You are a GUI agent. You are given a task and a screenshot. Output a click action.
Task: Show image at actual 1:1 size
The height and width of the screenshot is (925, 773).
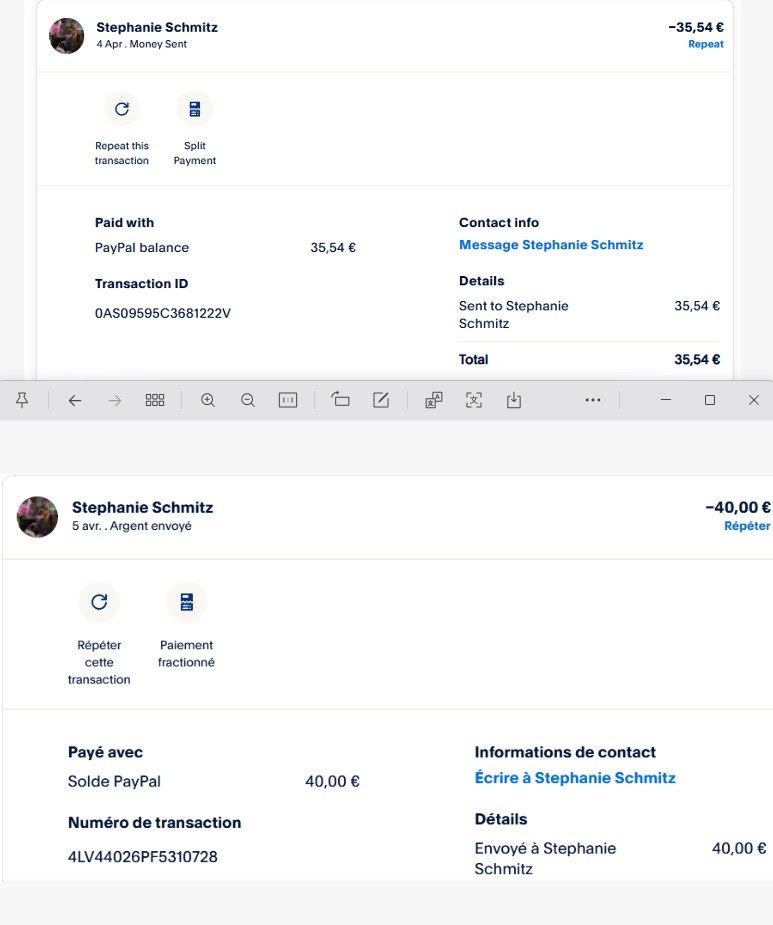(288, 400)
